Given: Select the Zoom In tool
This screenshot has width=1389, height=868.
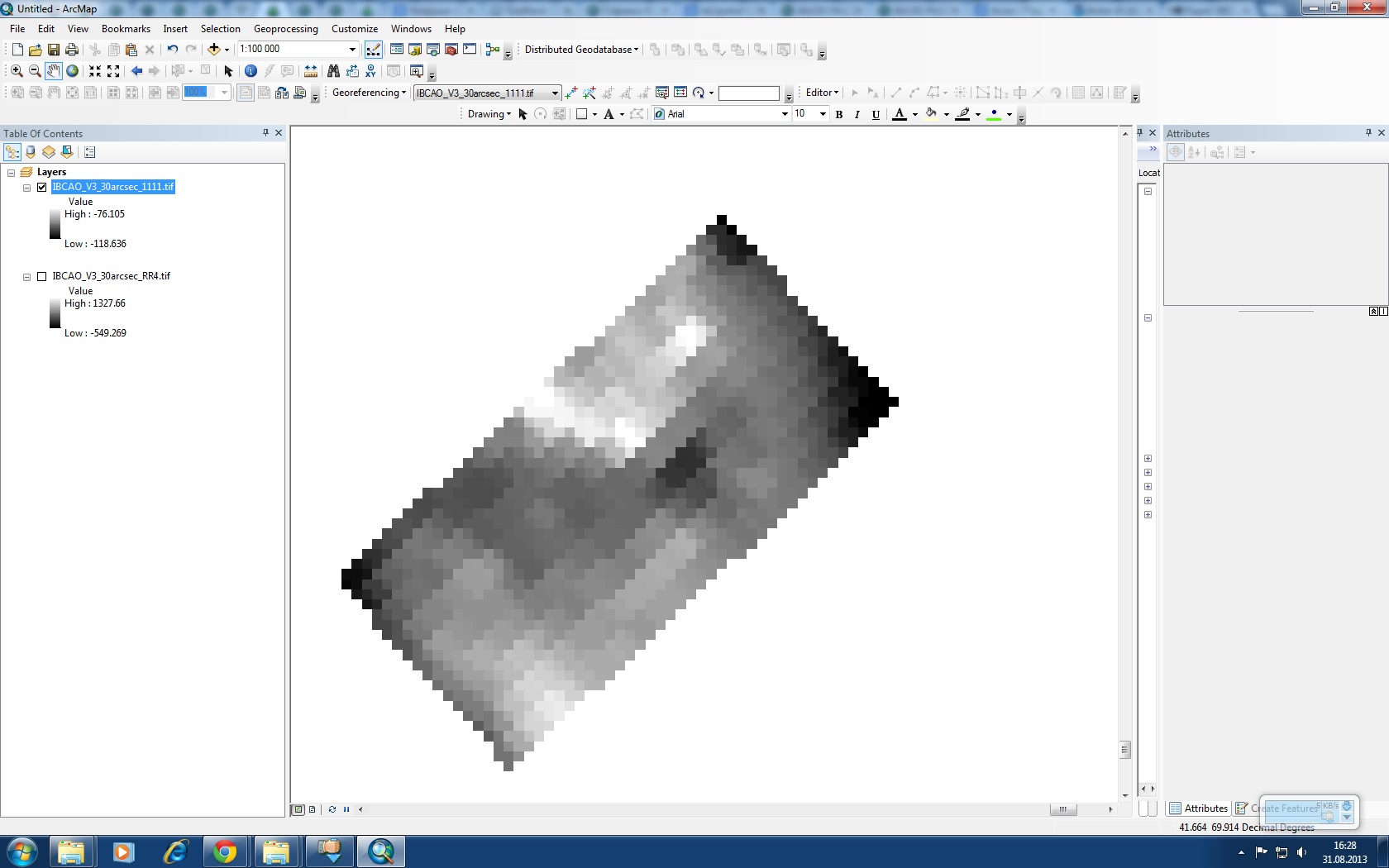Looking at the screenshot, I should 17,71.
